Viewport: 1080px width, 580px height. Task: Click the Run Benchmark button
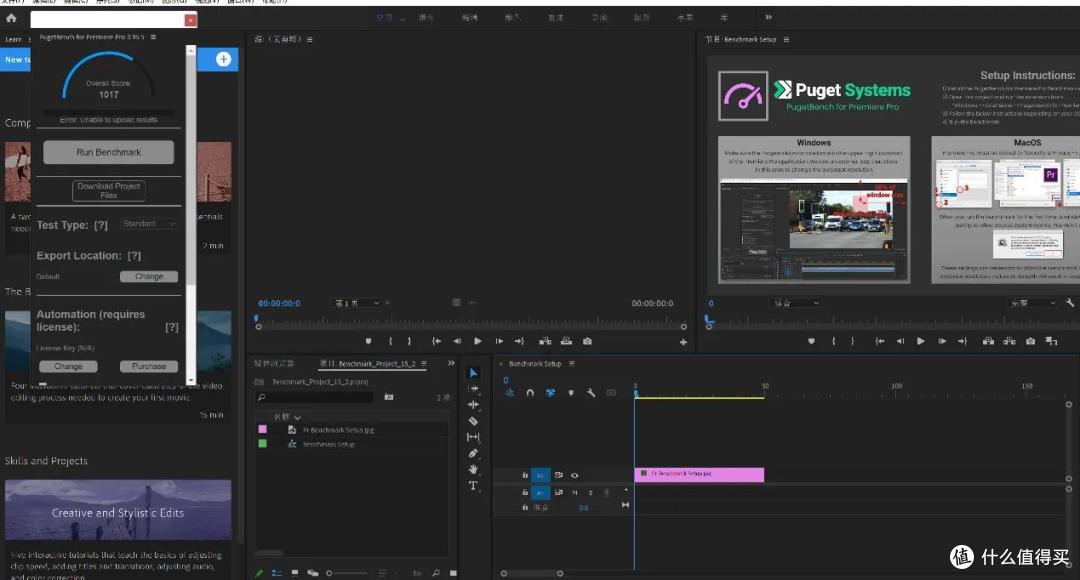pos(109,152)
